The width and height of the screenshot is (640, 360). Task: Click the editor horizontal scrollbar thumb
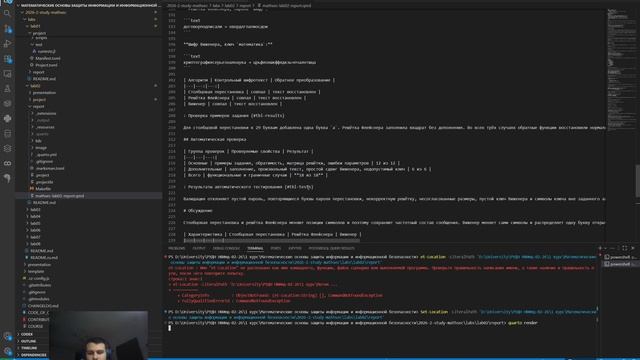(x=271, y=241)
